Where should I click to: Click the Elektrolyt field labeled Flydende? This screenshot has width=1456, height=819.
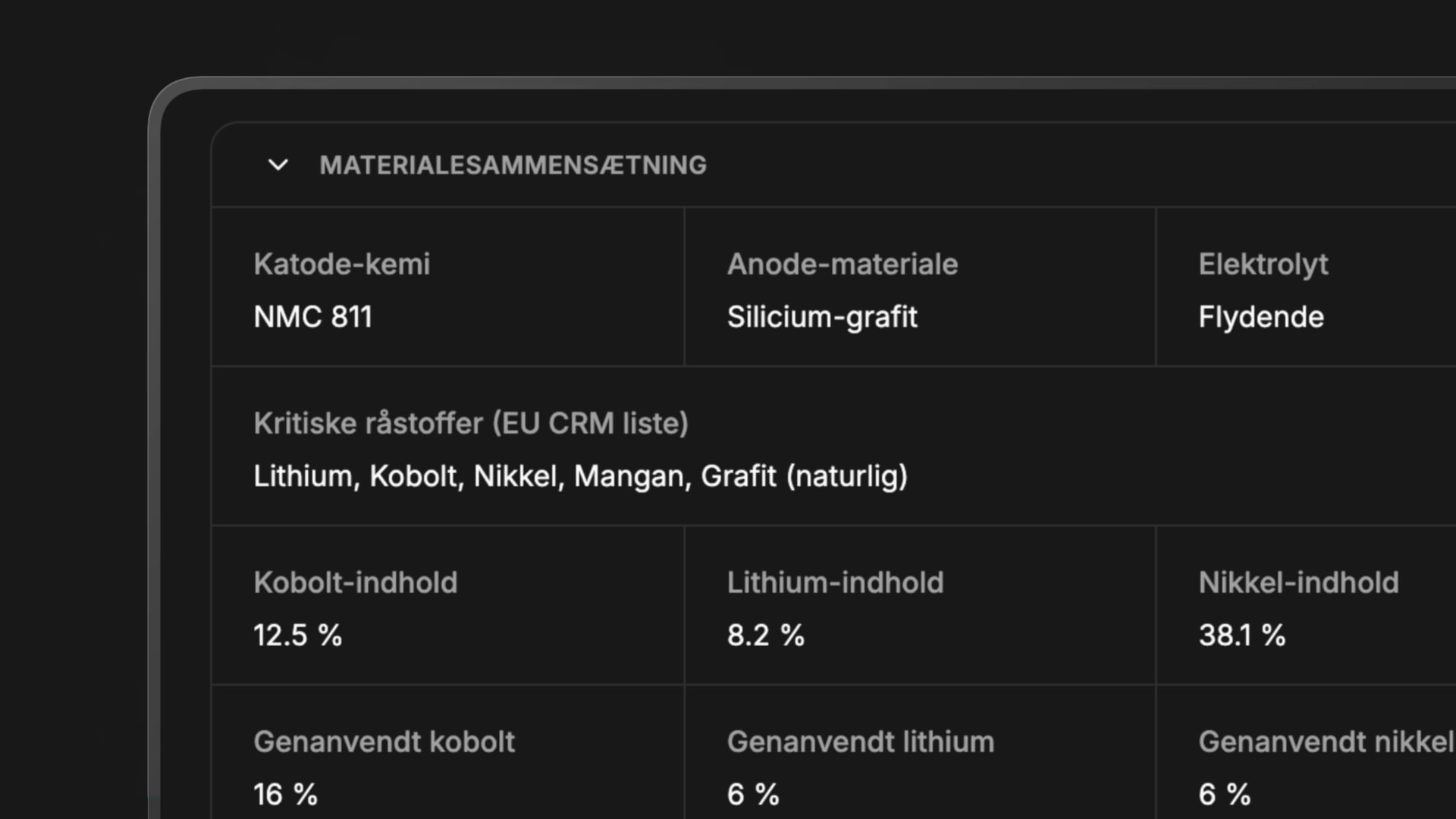1260,317
